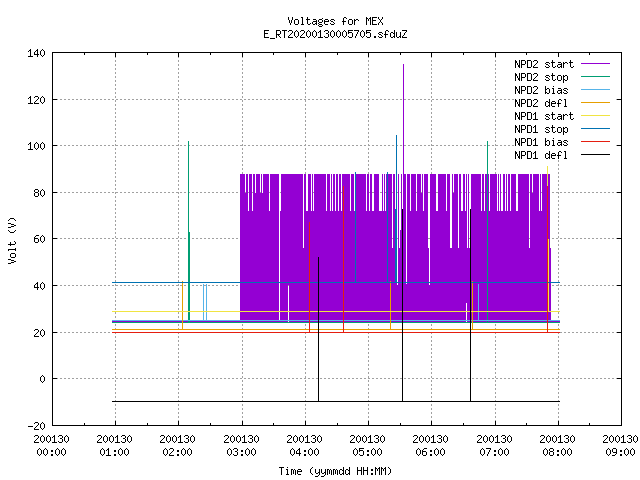
Task: Click the -20 y-axis tick label
Action: [36, 426]
